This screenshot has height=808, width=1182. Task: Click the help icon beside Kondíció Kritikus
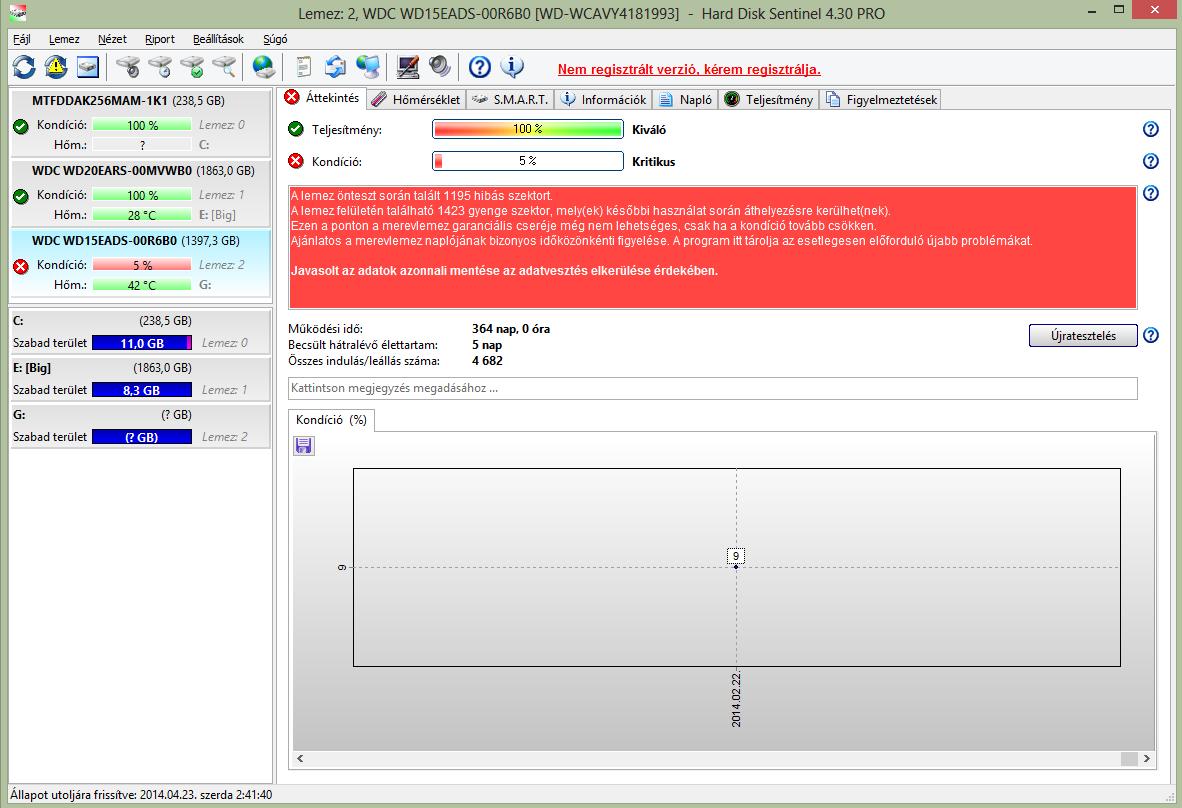coord(1150,161)
